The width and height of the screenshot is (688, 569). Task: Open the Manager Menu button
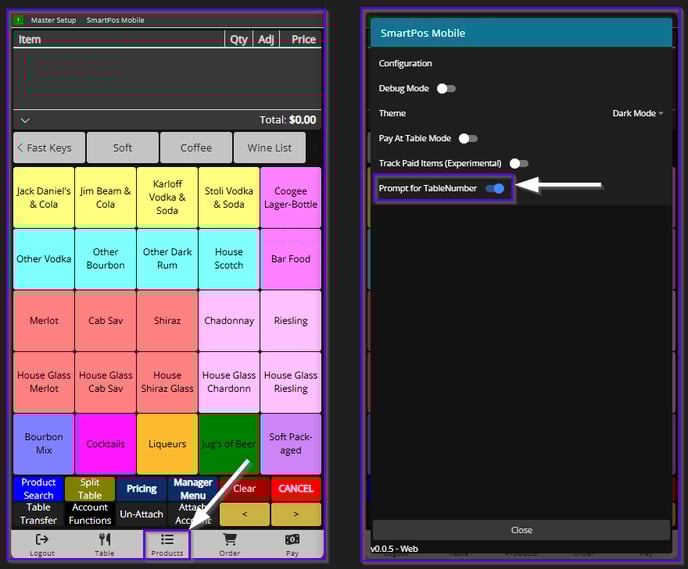193,489
